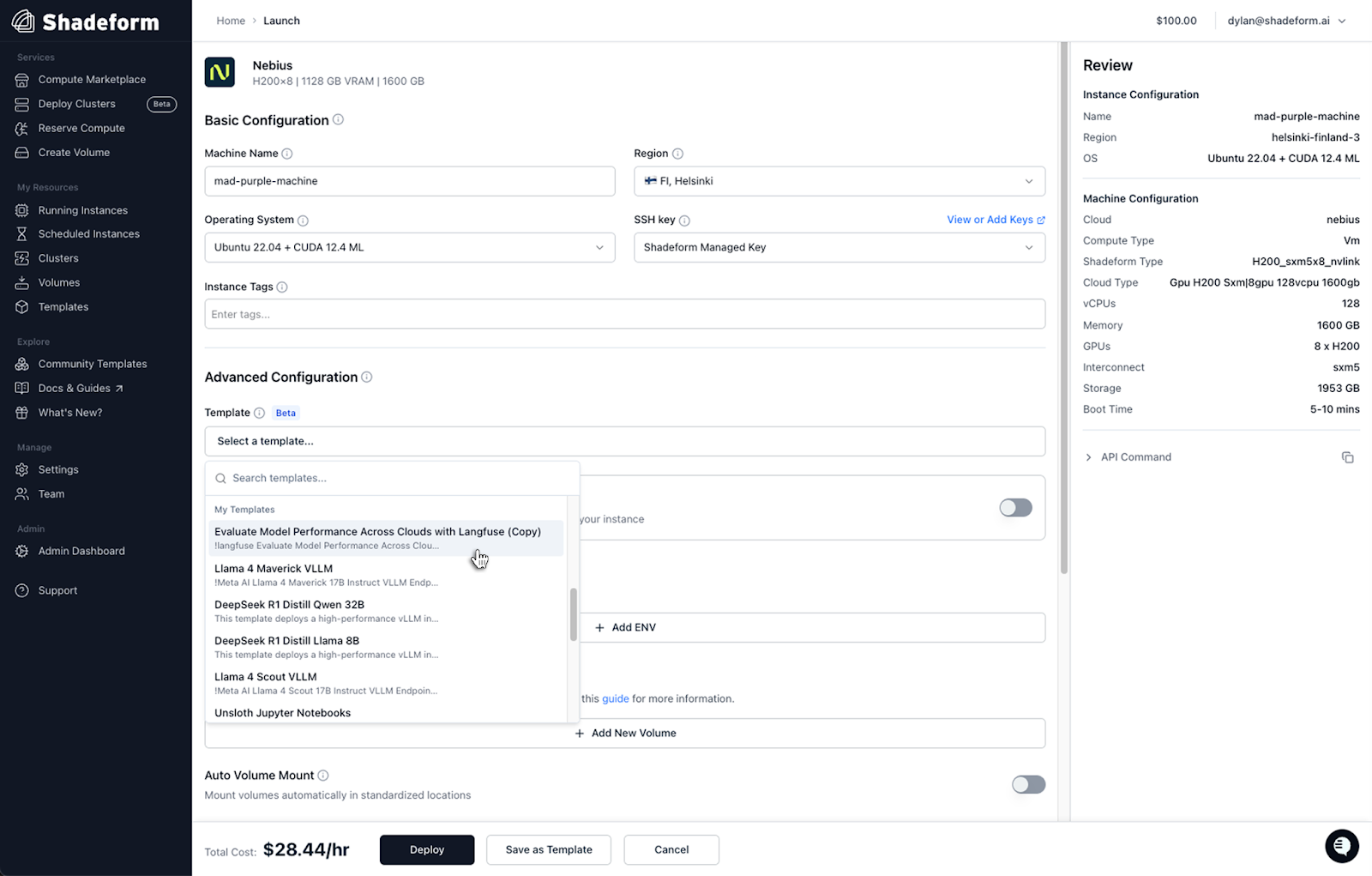Open the SSH key dropdown

pos(839,247)
